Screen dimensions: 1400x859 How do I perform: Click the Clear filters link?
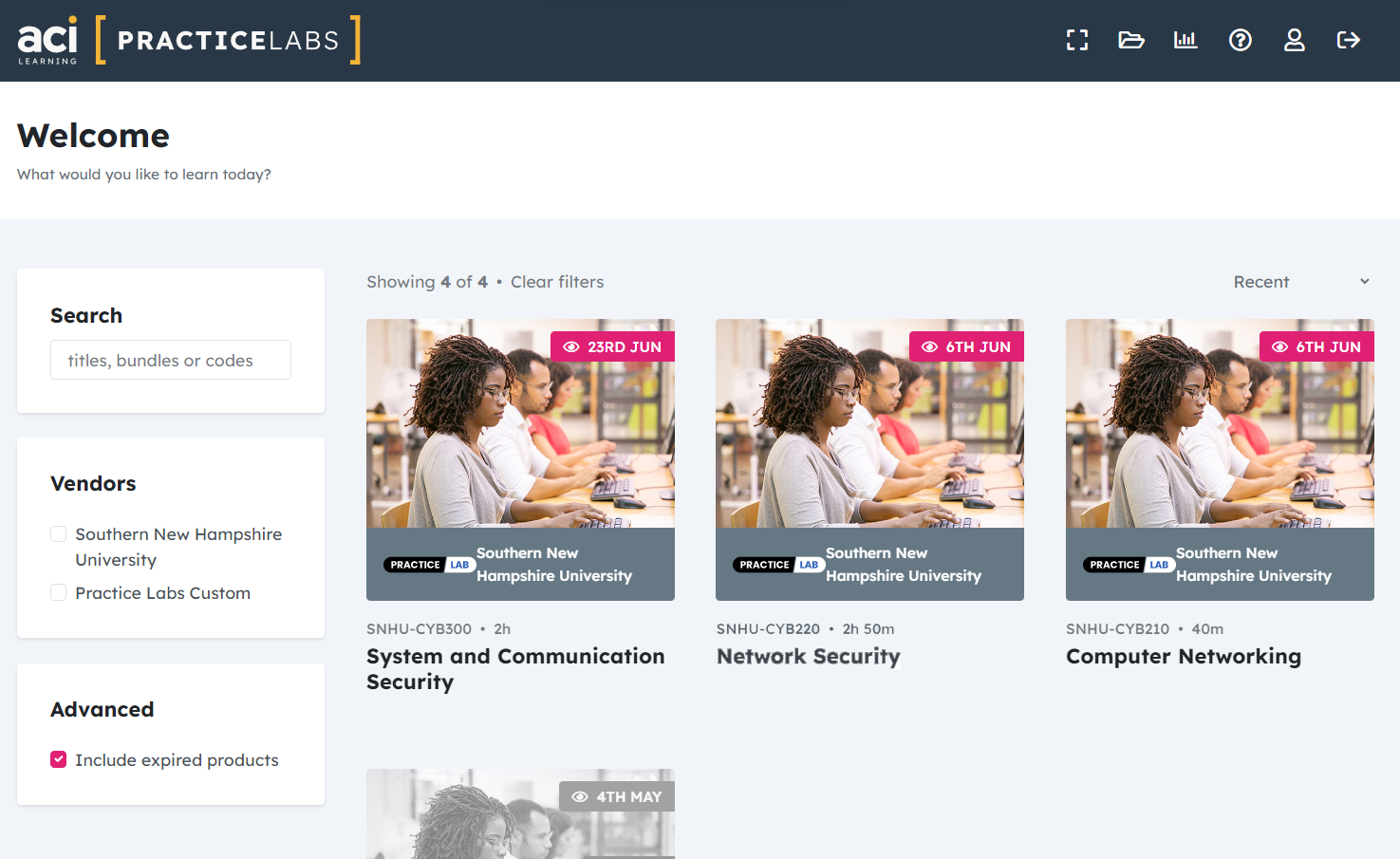pos(557,281)
